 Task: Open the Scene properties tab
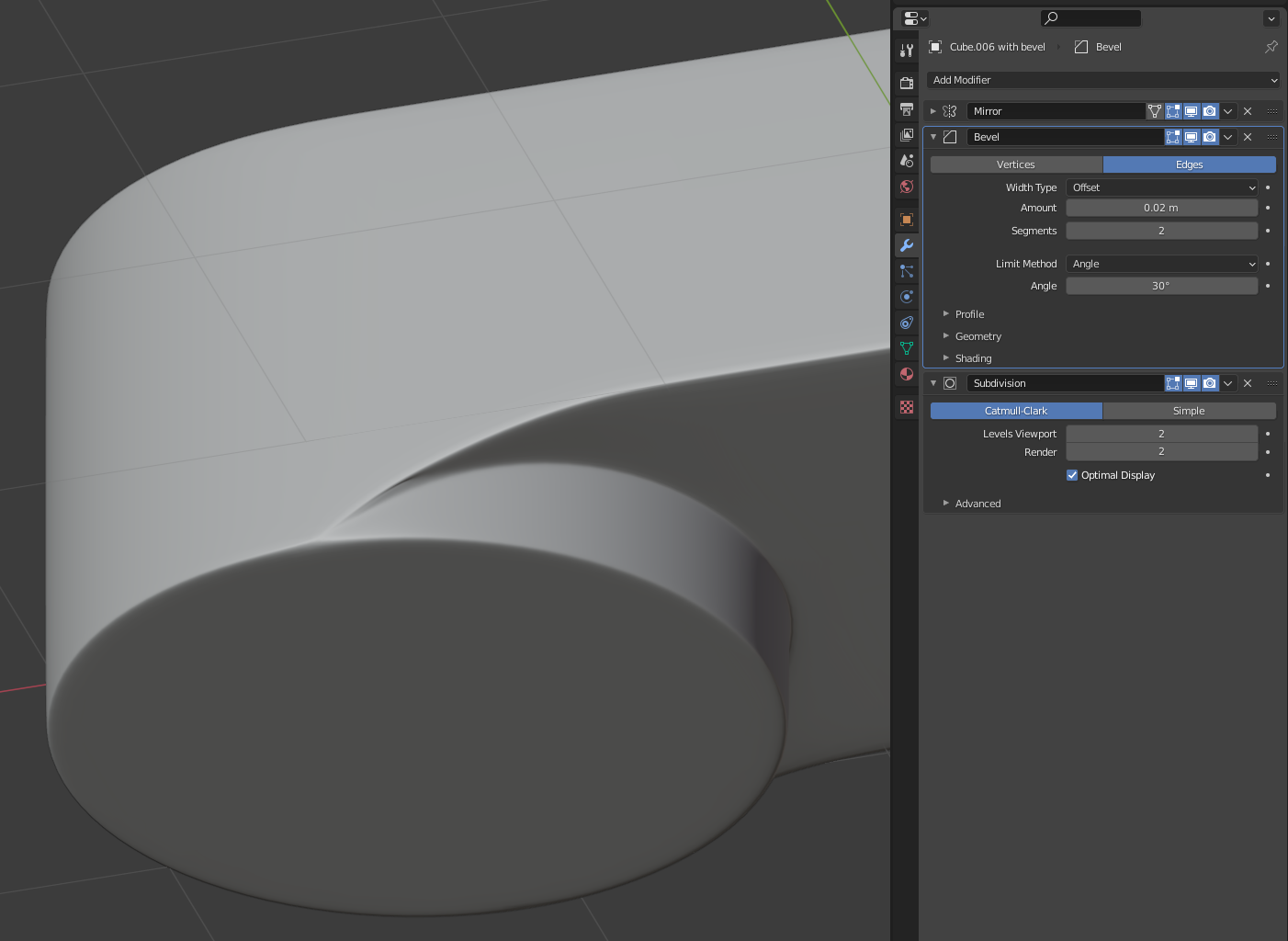(x=907, y=161)
